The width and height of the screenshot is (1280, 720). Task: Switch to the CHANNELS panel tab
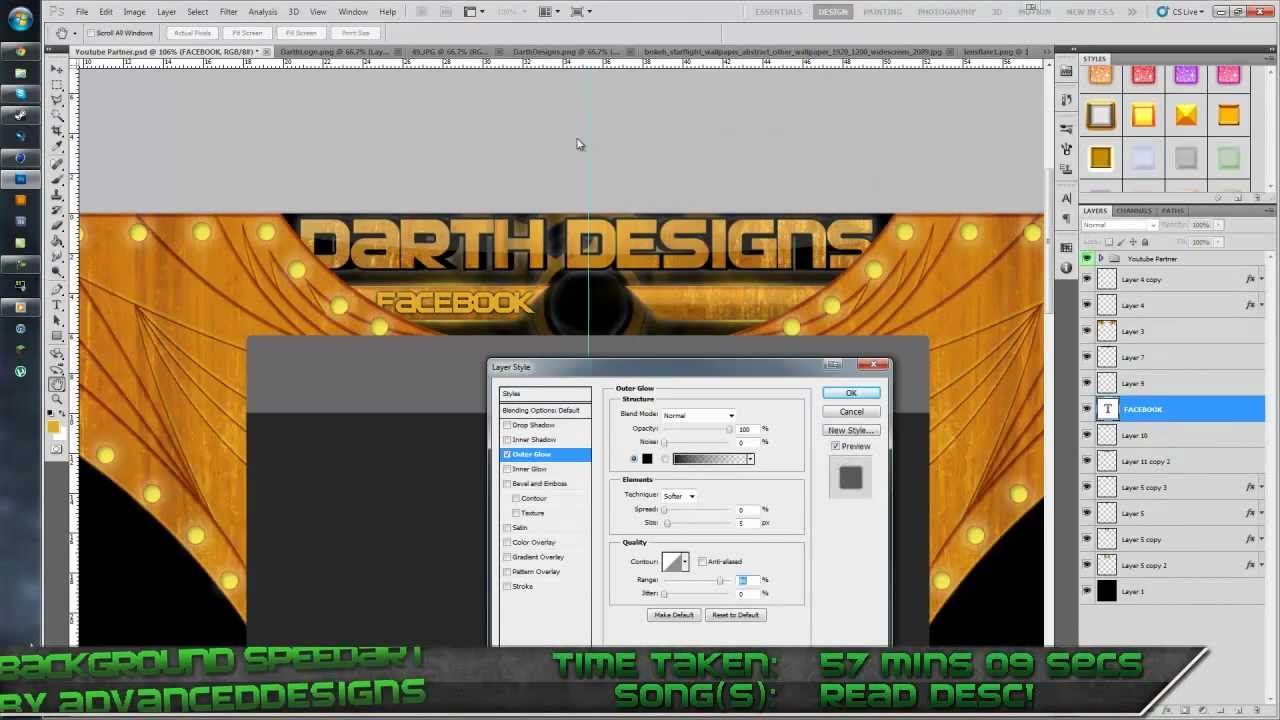(1134, 211)
